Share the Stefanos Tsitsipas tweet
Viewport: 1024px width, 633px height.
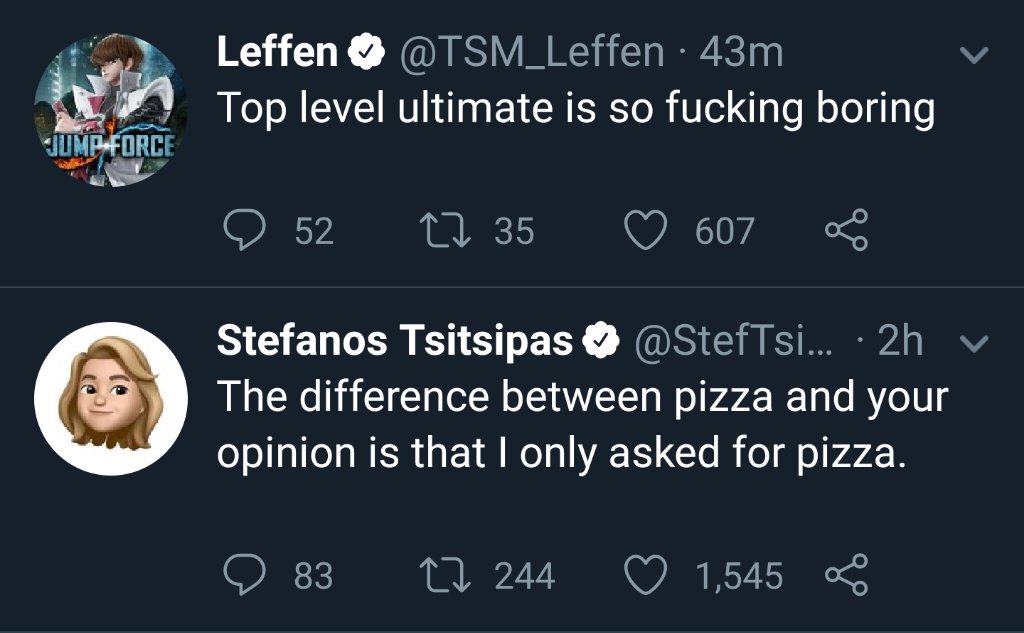tap(847, 575)
